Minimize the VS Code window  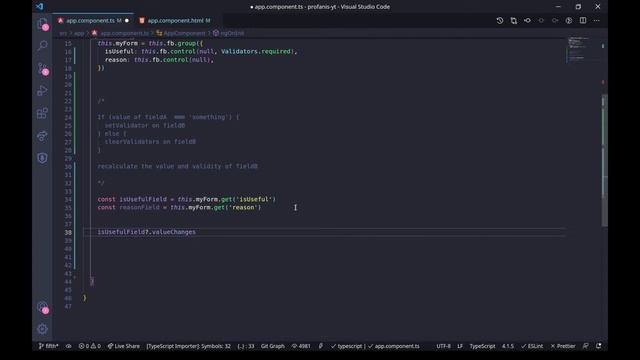pos(558,7)
